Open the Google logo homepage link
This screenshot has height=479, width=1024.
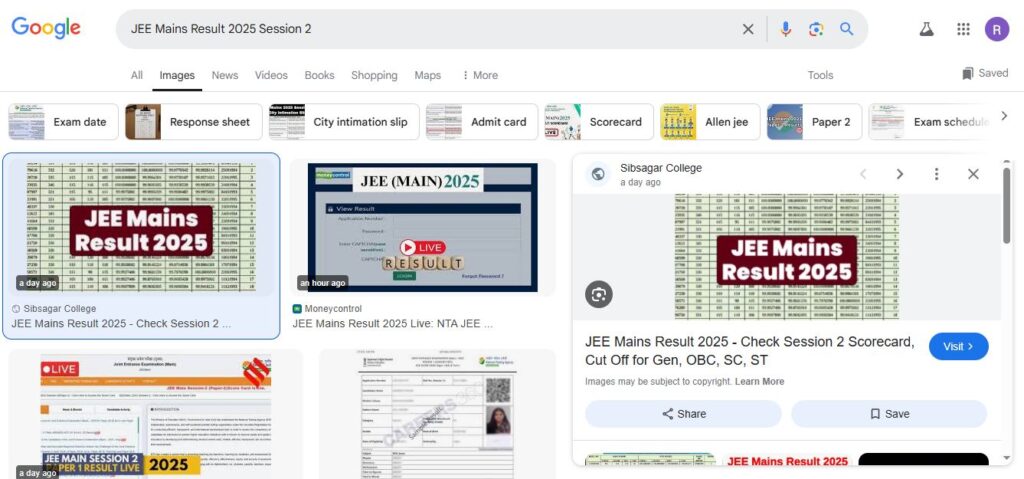point(46,28)
